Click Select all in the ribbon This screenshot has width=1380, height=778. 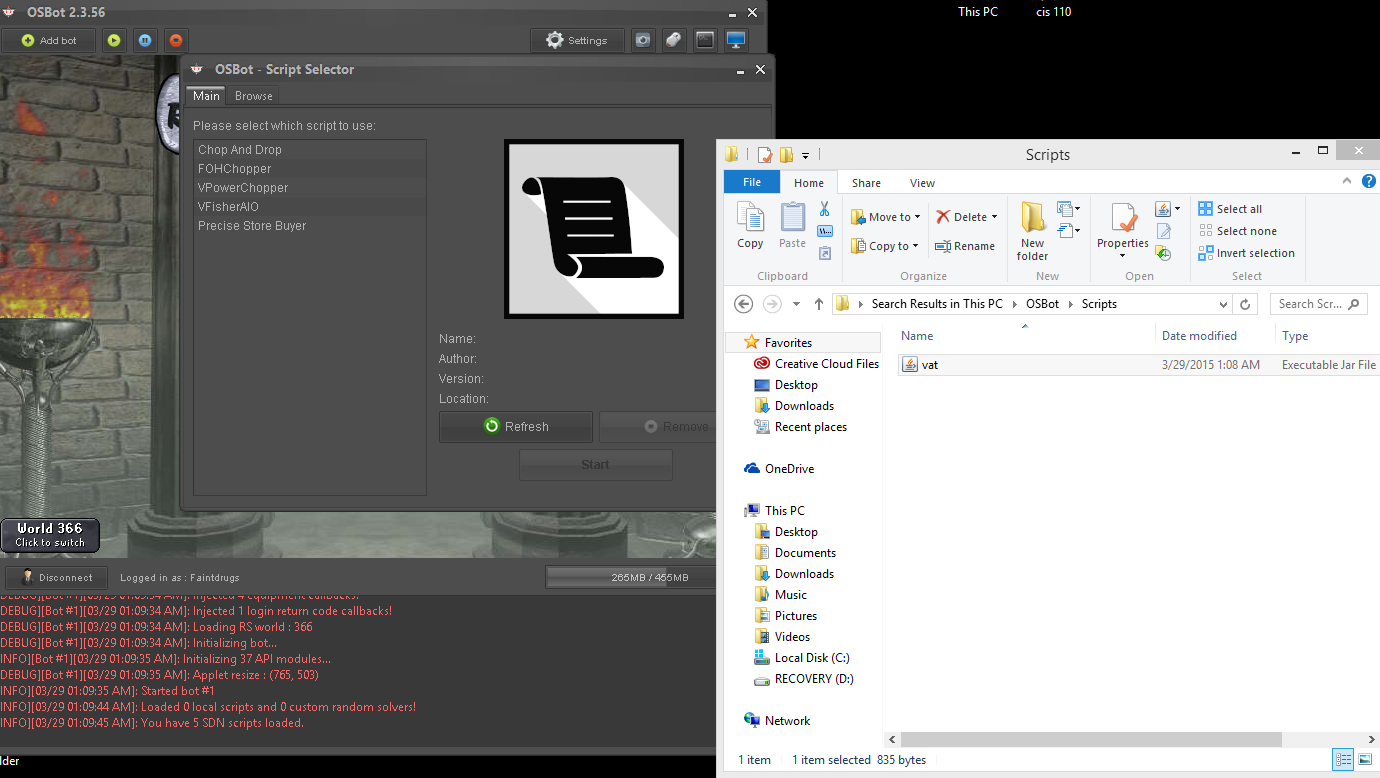click(1230, 209)
